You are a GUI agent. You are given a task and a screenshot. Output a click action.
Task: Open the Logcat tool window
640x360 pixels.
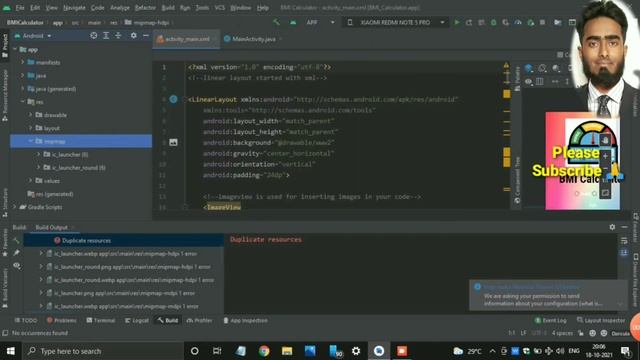click(x=137, y=320)
